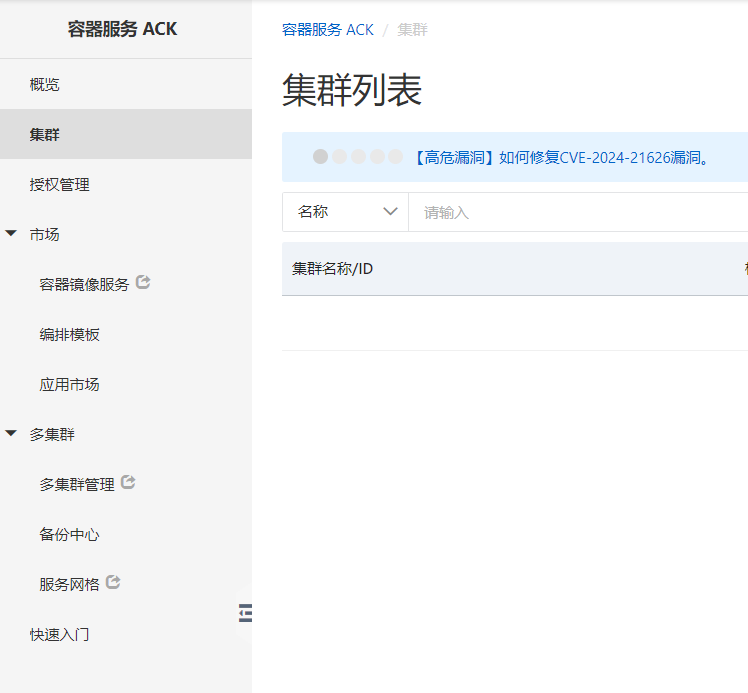Screen dimensions: 748x693
Task: Click 容器服务 ACK breadcrumb link
Action: (328, 30)
